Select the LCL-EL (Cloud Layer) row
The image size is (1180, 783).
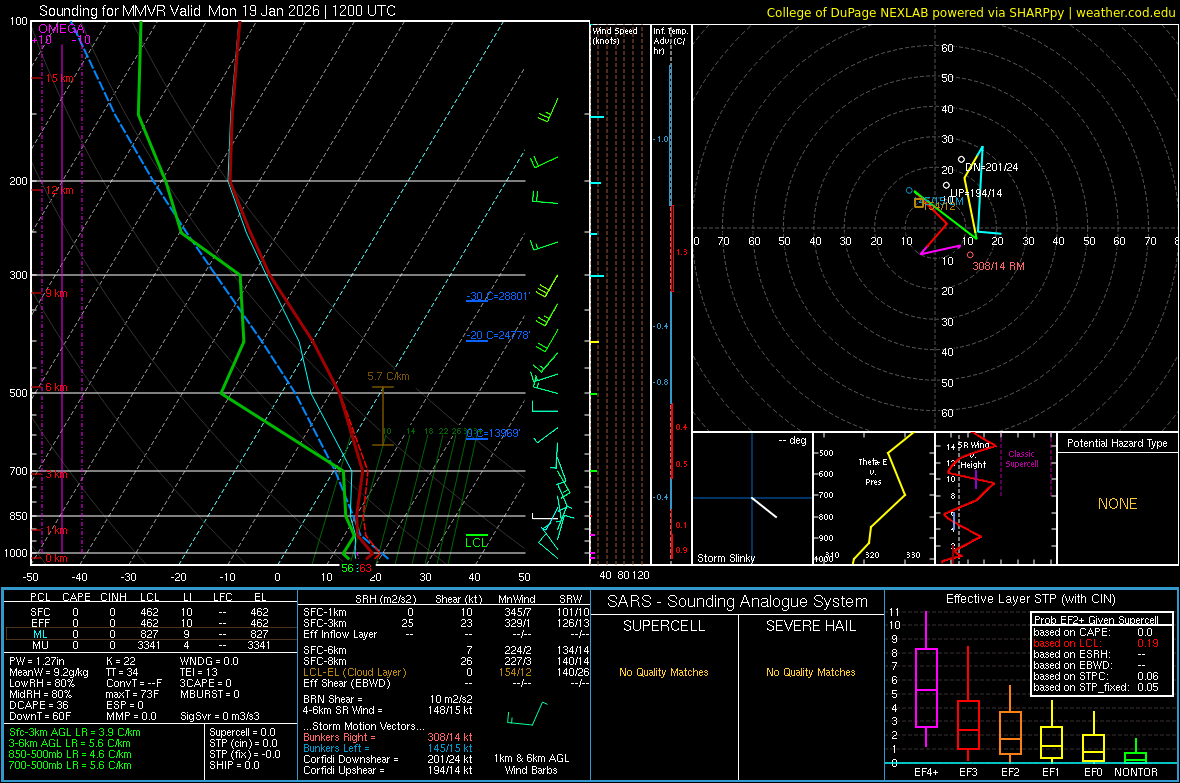point(446,672)
